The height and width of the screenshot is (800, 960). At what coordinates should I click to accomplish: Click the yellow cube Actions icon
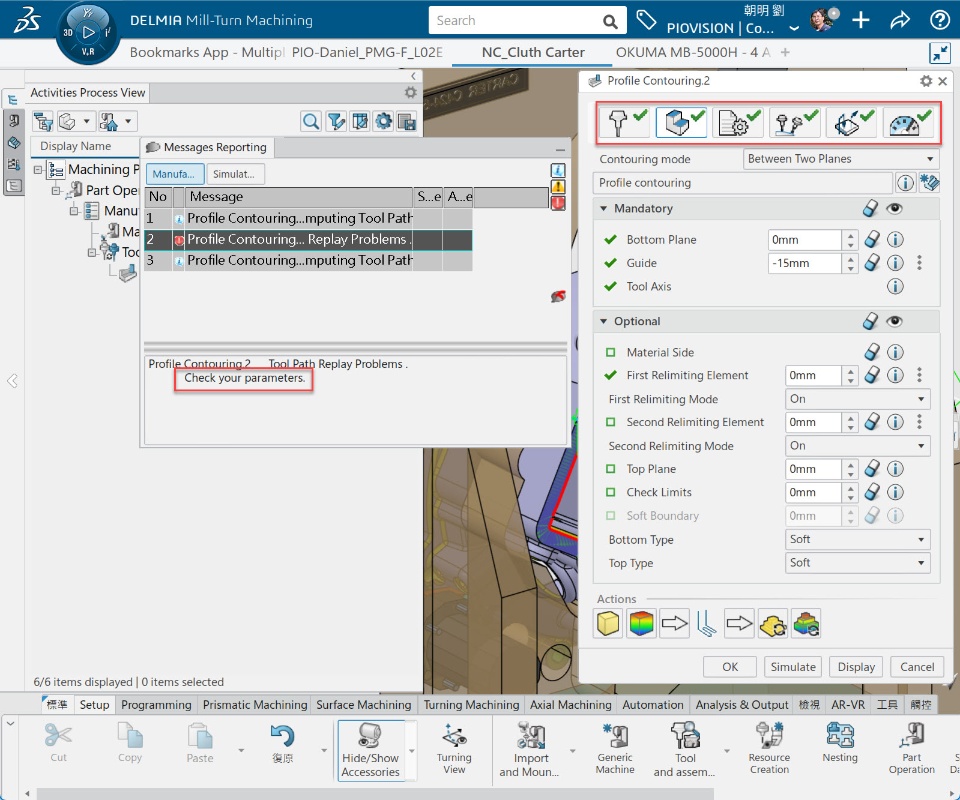pyautogui.click(x=608, y=624)
